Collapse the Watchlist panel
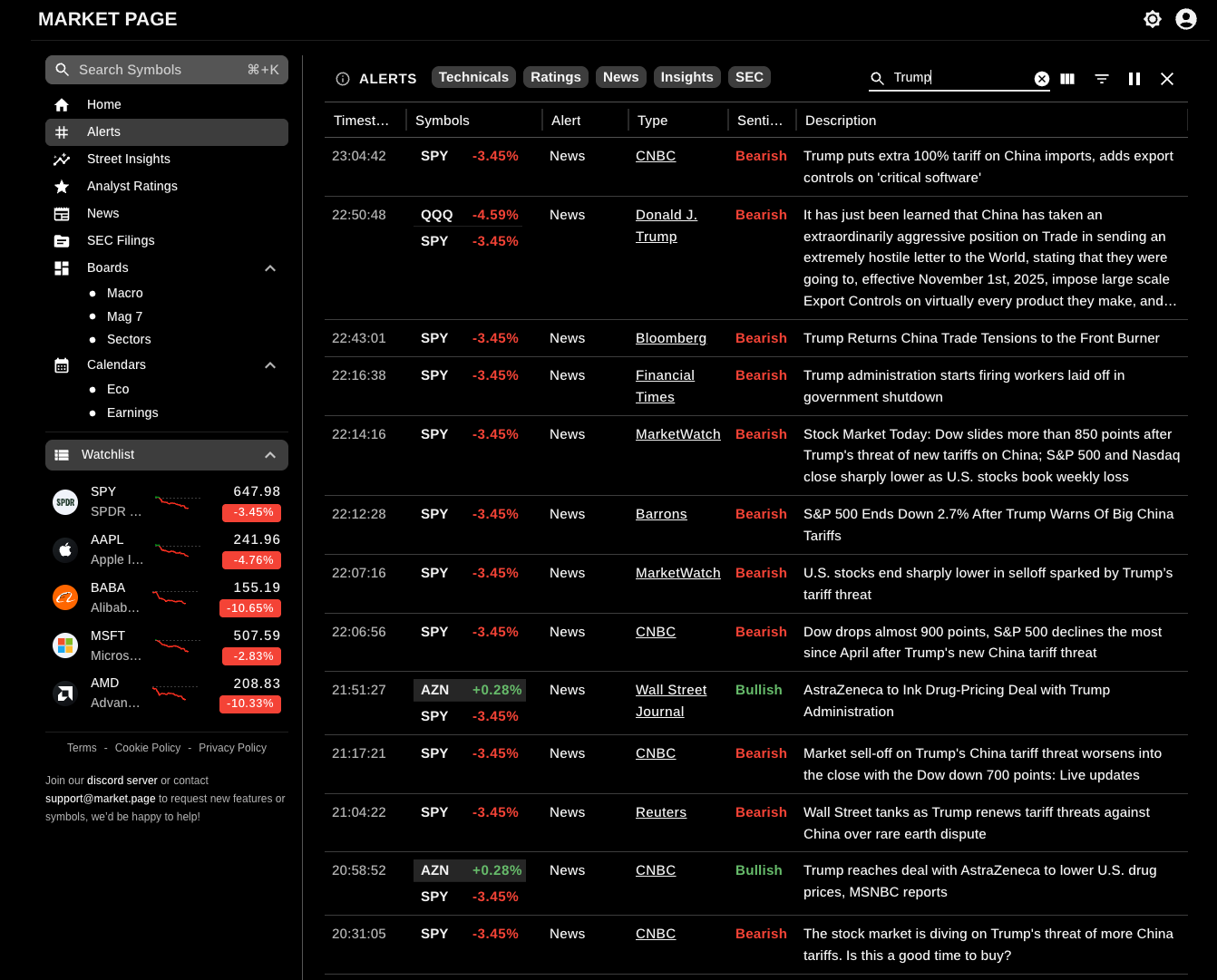The image size is (1217, 980). click(x=269, y=454)
